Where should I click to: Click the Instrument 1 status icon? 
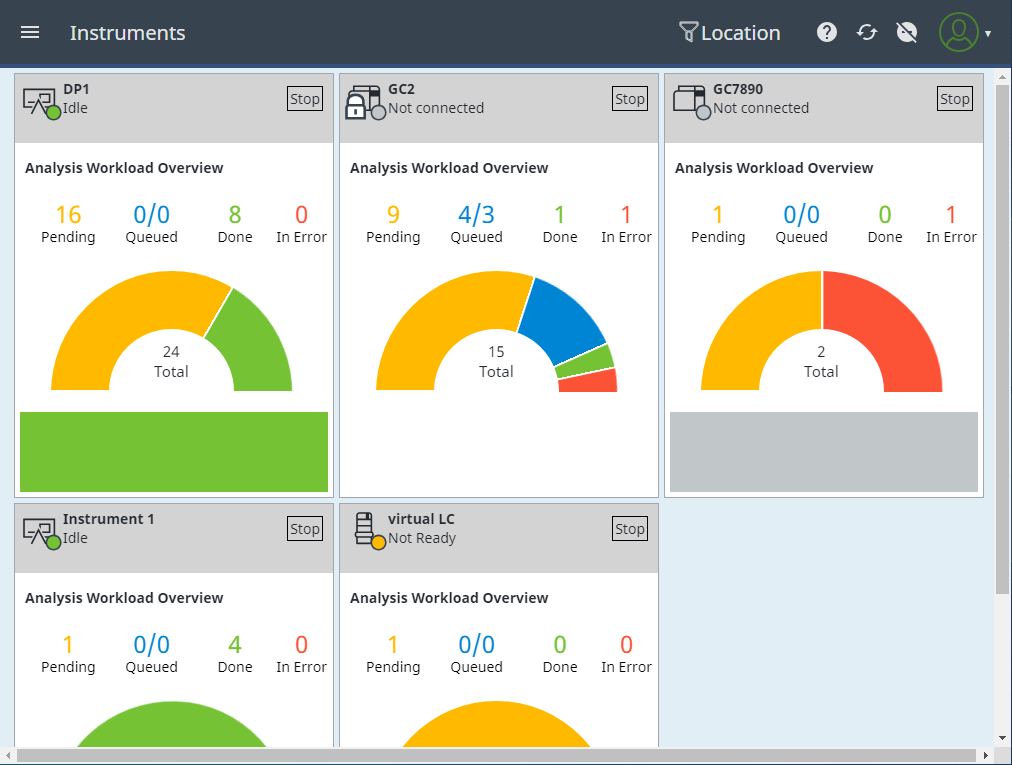tap(41, 533)
